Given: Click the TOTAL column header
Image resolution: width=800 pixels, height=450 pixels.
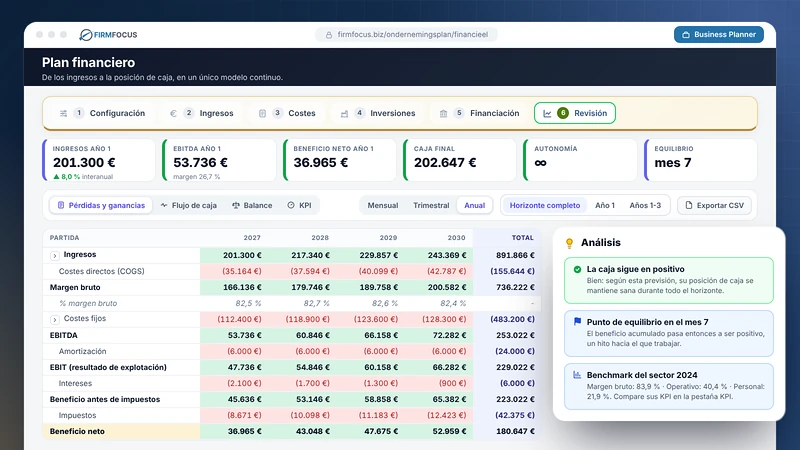Looking at the screenshot, I should (522, 238).
